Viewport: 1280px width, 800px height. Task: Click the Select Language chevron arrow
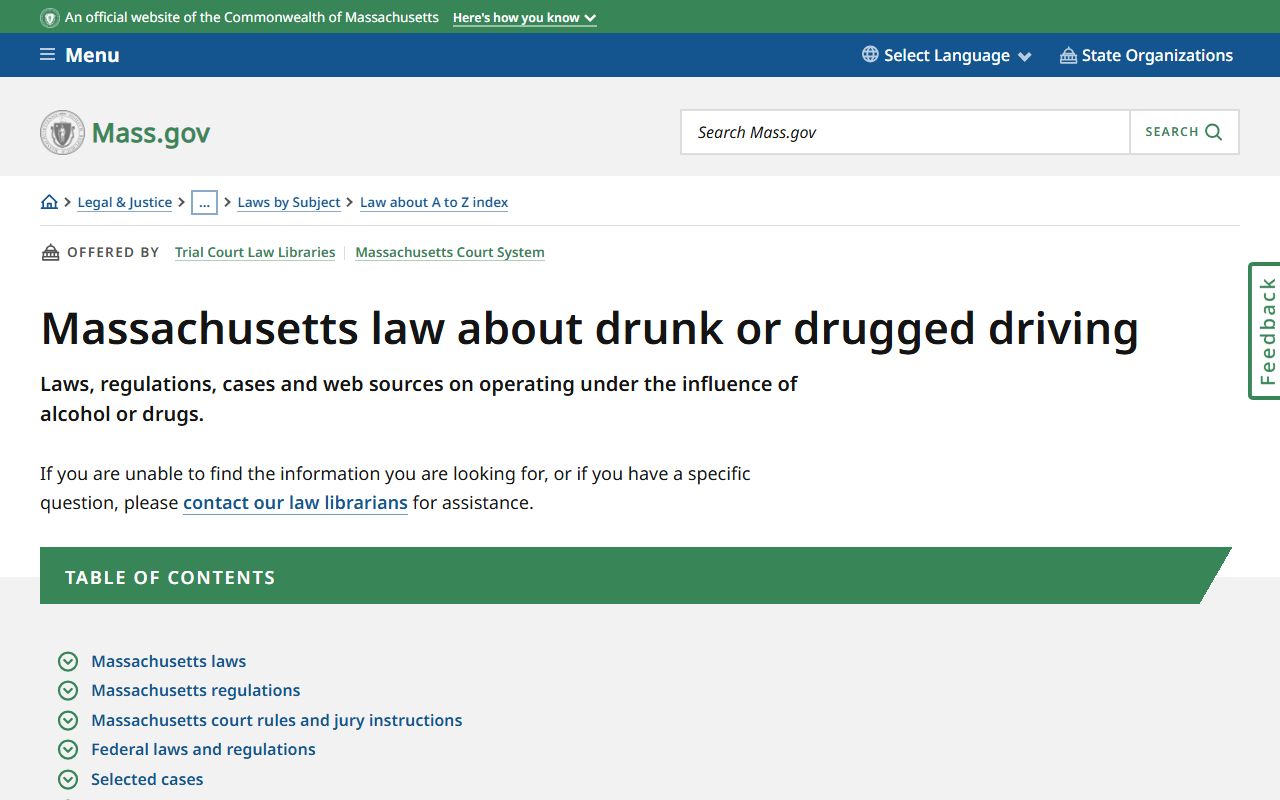(x=1024, y=57)
